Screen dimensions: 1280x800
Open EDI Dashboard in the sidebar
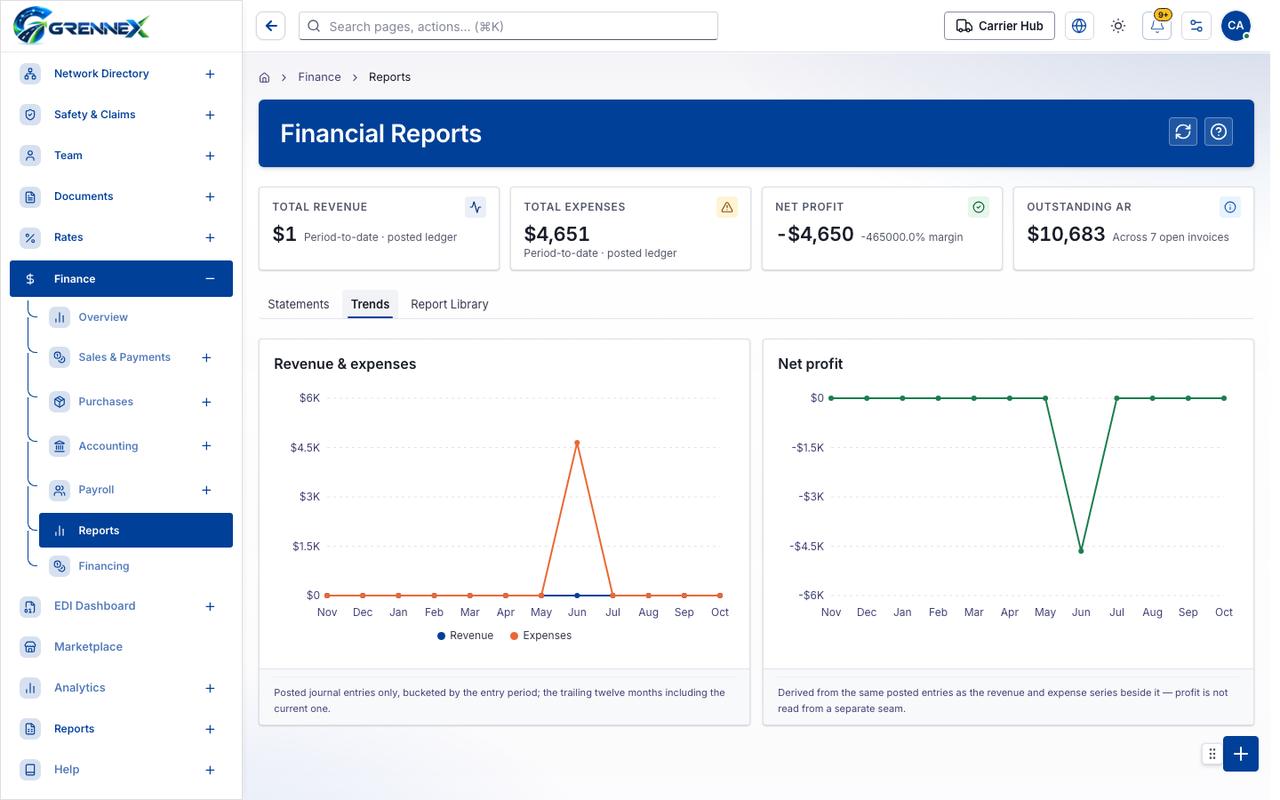click(x=94, y=606)
